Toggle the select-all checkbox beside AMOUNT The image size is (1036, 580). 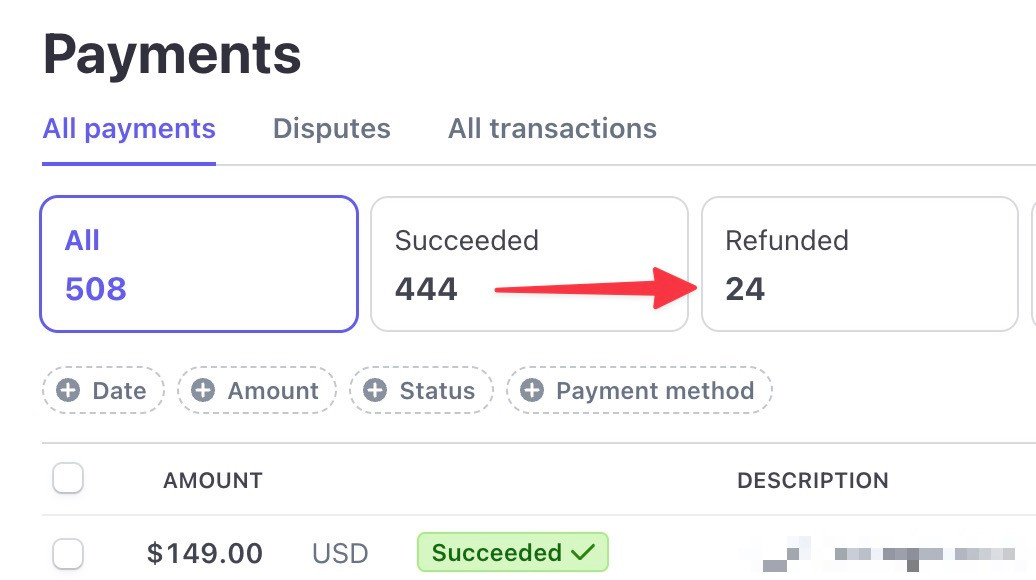[68, 478]
